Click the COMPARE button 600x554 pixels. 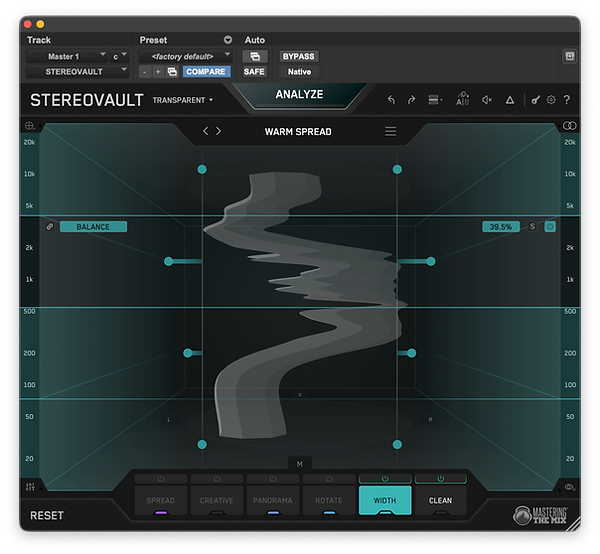pos(206,72)
